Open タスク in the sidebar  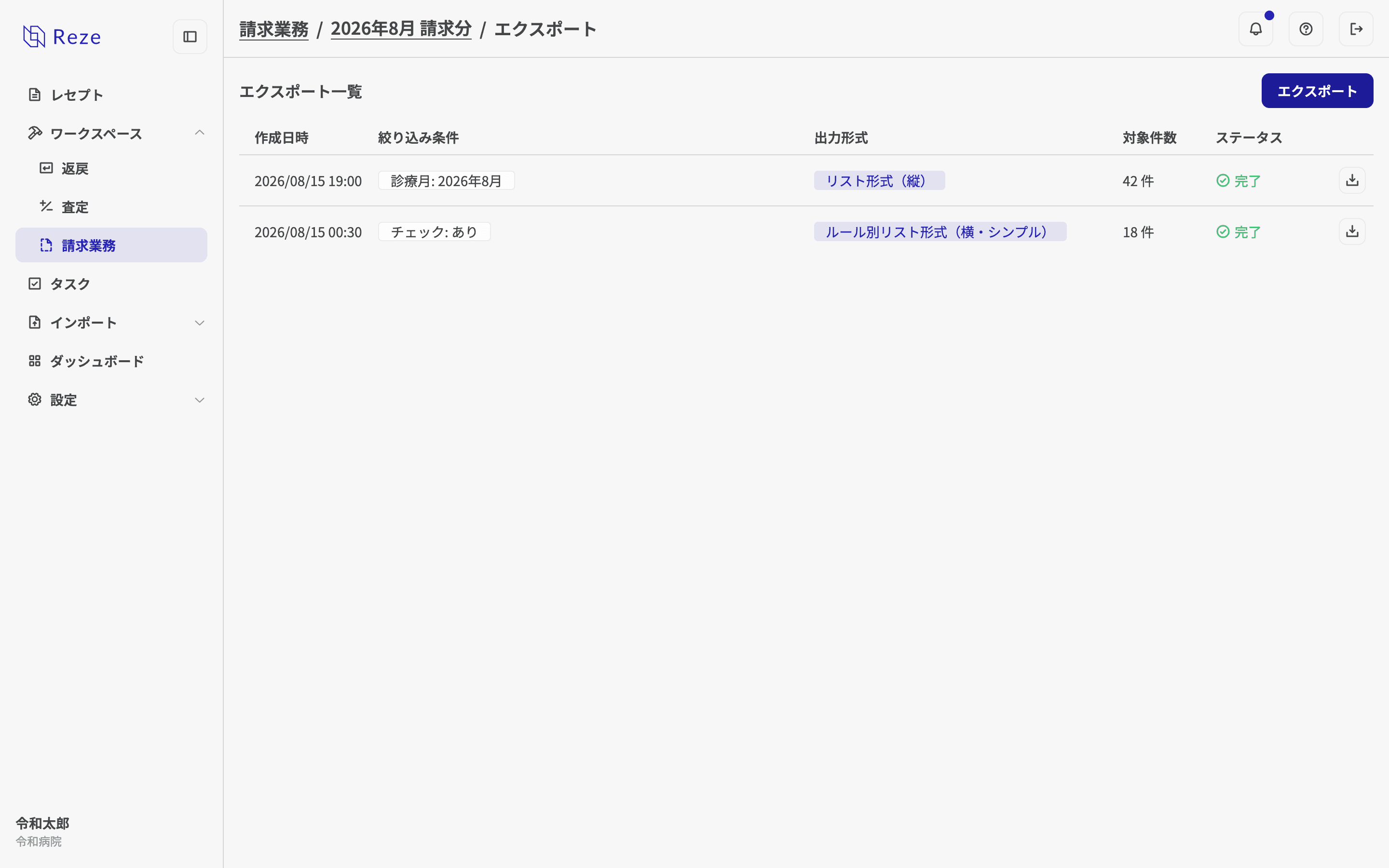click(x=111, y=284)
